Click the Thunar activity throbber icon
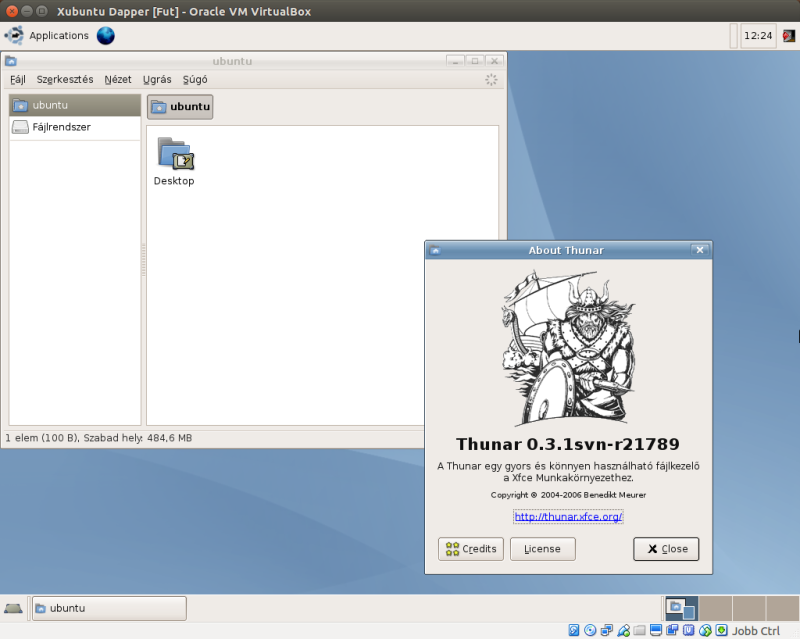This screenshot has height=639, width=800. tap(491, 80)
